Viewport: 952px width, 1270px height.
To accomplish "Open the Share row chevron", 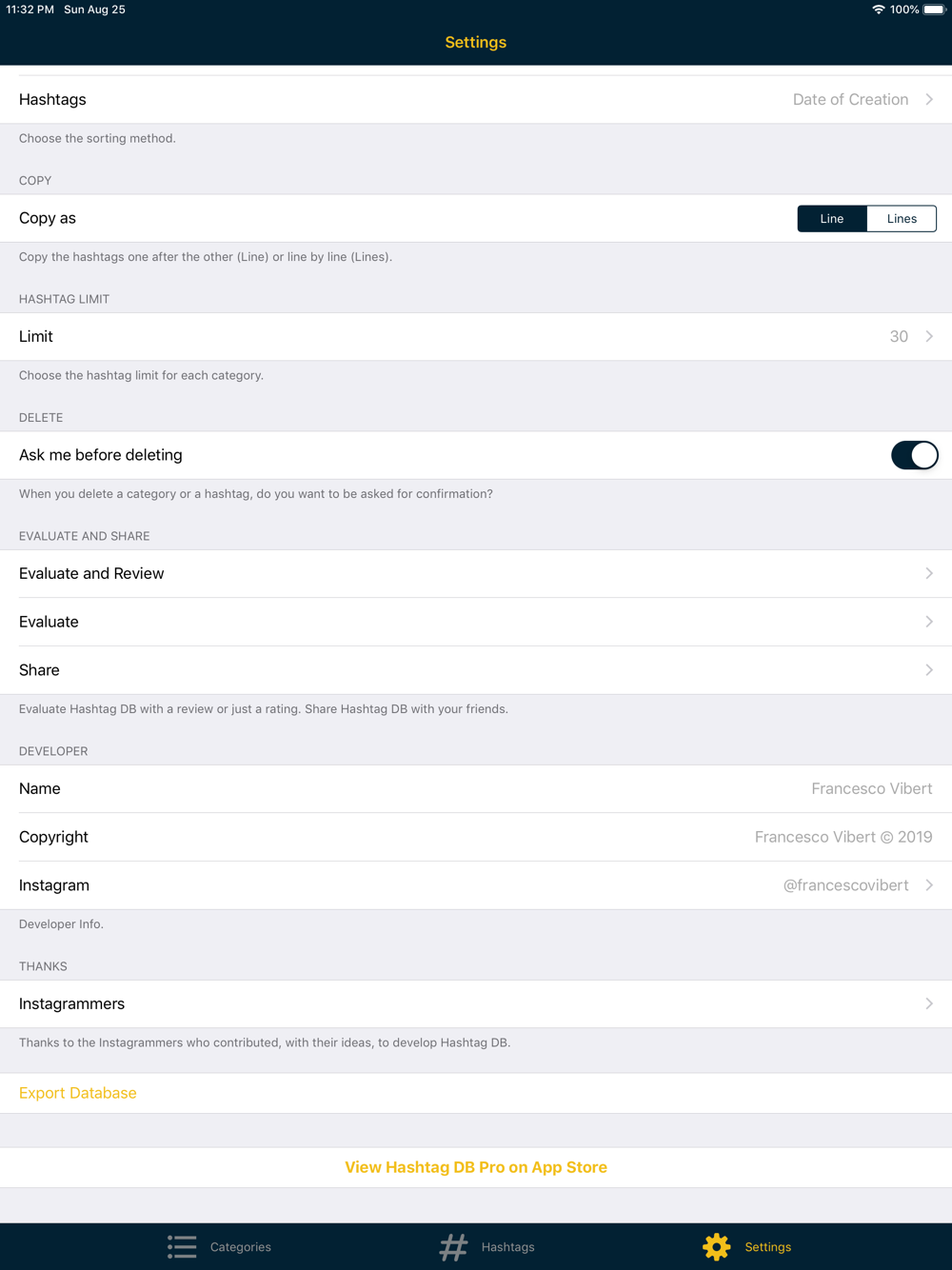I will [929, 670].
